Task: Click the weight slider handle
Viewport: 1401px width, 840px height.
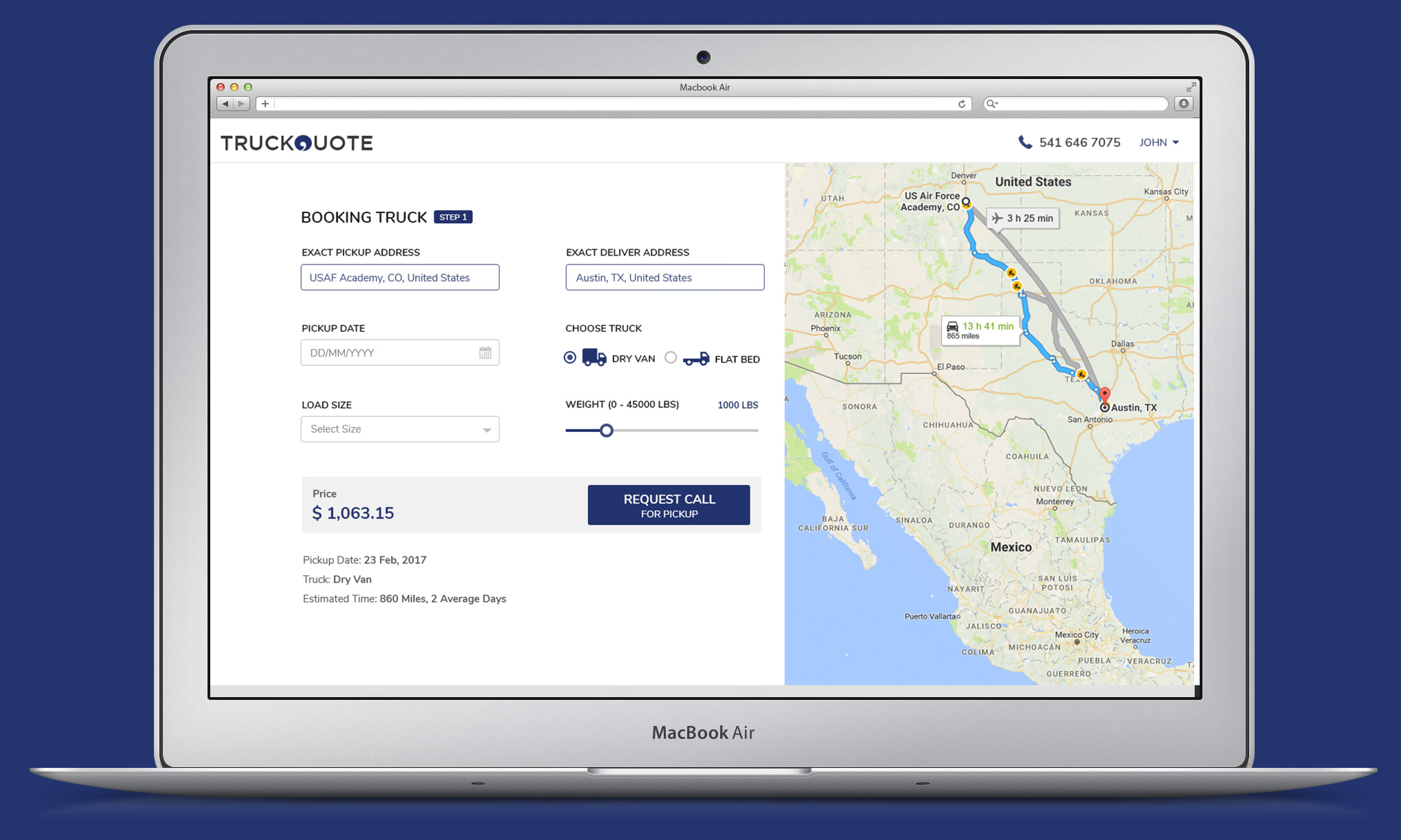Action: (606, 431)
